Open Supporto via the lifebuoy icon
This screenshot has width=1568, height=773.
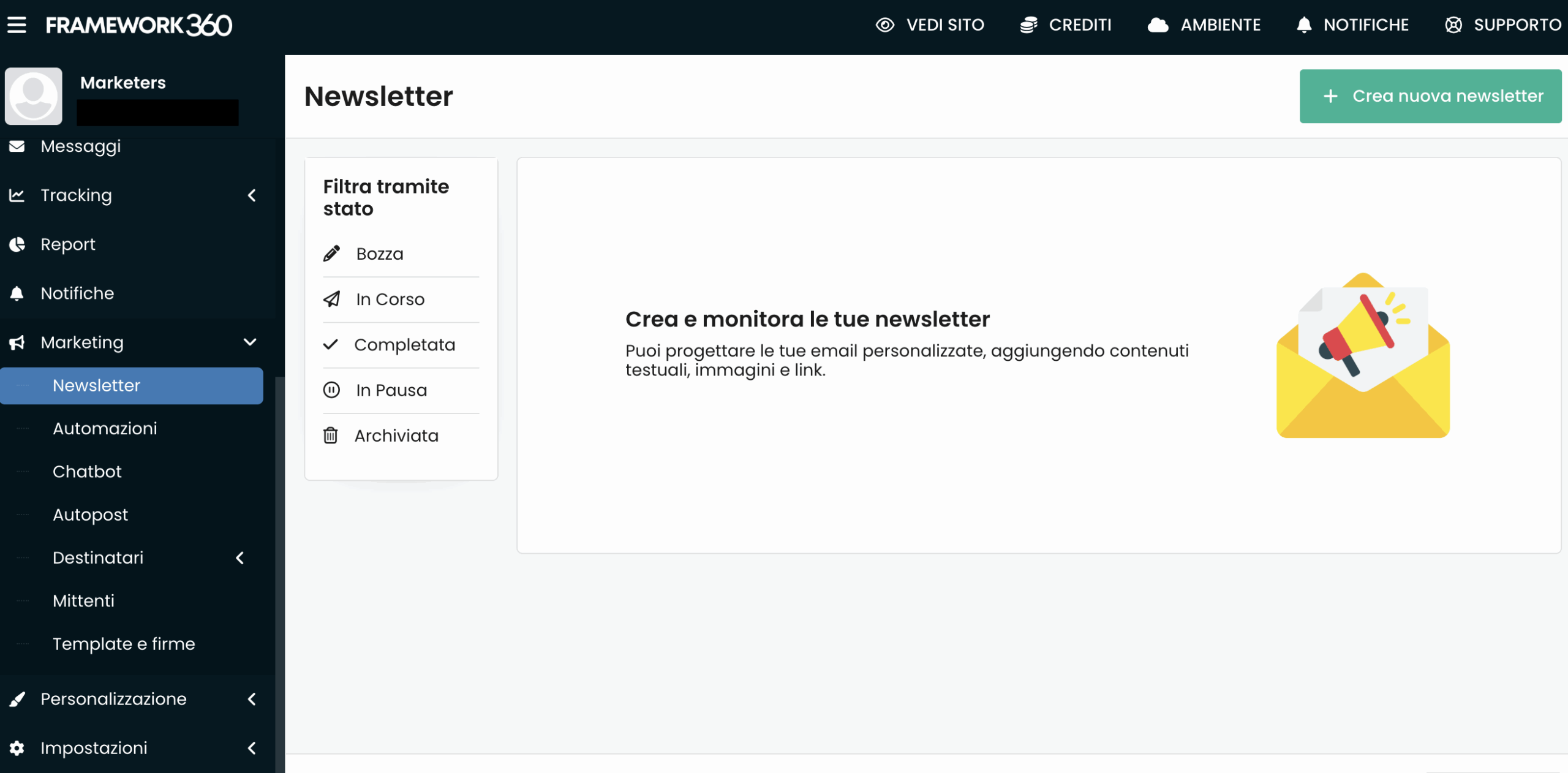click(x=1453, y=25)
